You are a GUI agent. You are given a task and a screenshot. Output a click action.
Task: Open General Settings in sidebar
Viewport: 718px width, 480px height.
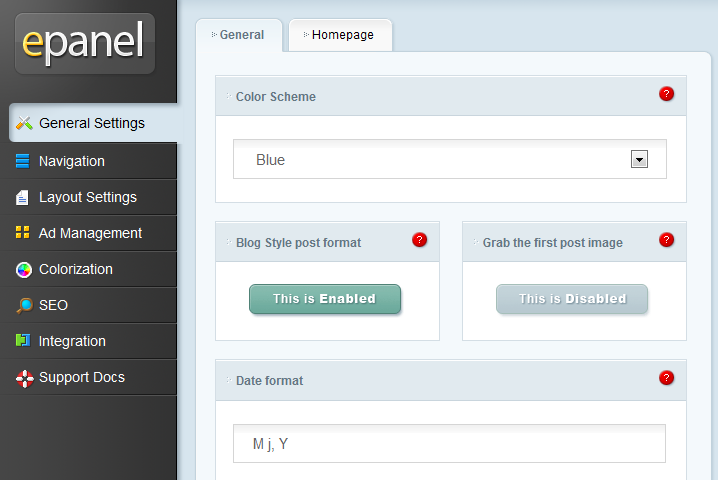tap(93, 123)
